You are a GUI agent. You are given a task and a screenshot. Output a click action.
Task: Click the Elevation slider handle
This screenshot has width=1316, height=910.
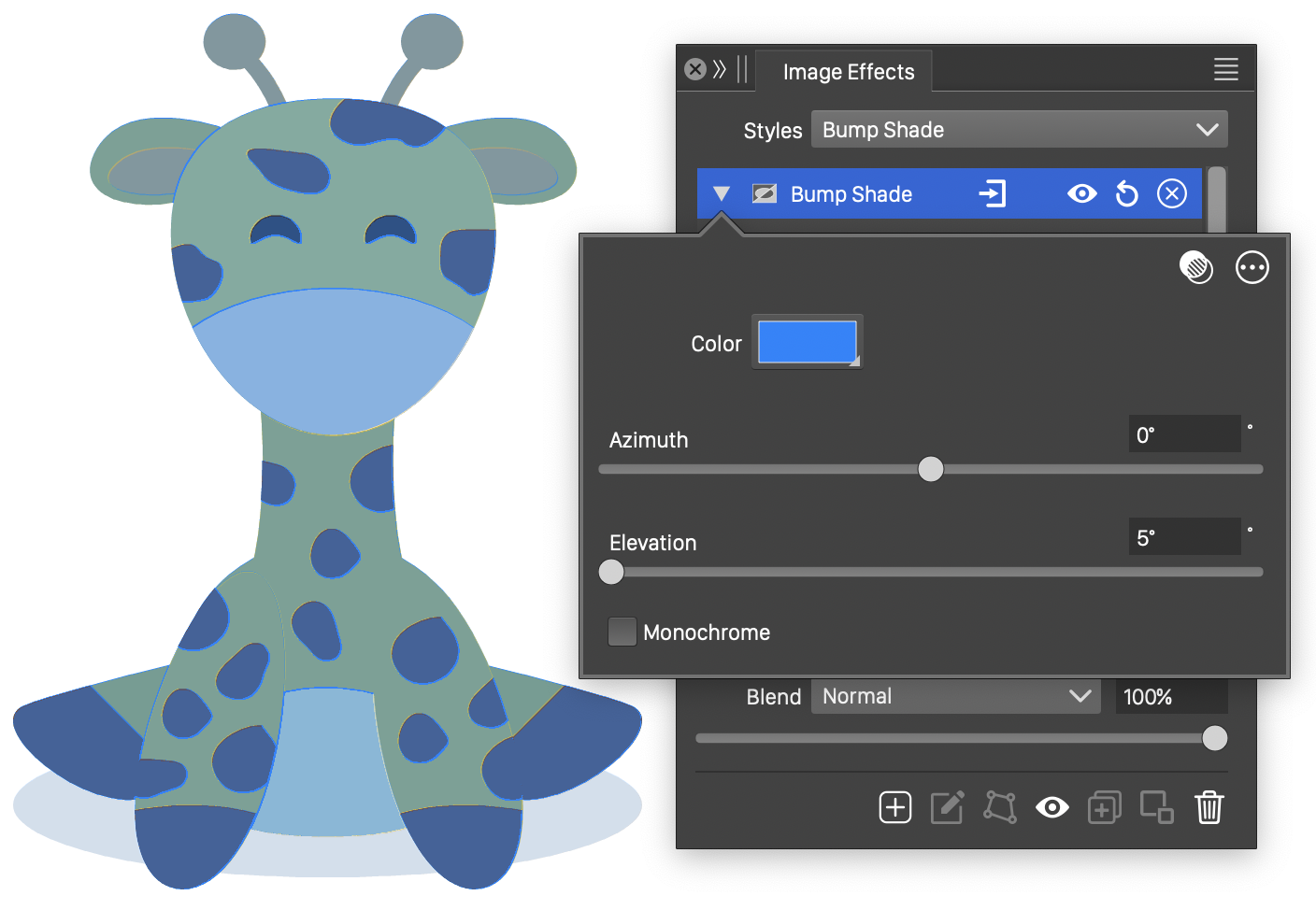tap(611, 572)
